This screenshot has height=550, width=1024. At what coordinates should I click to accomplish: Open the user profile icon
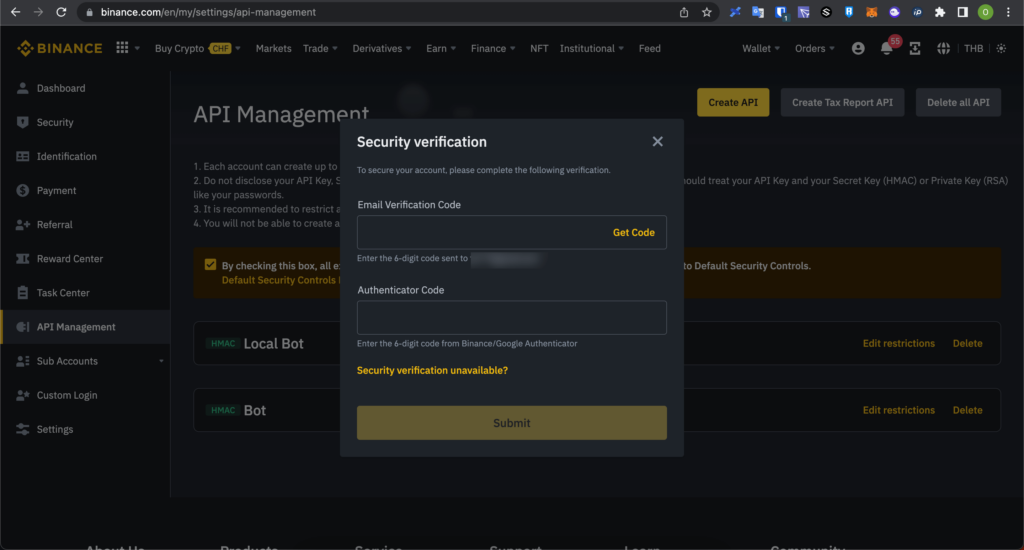coord(858,48)
